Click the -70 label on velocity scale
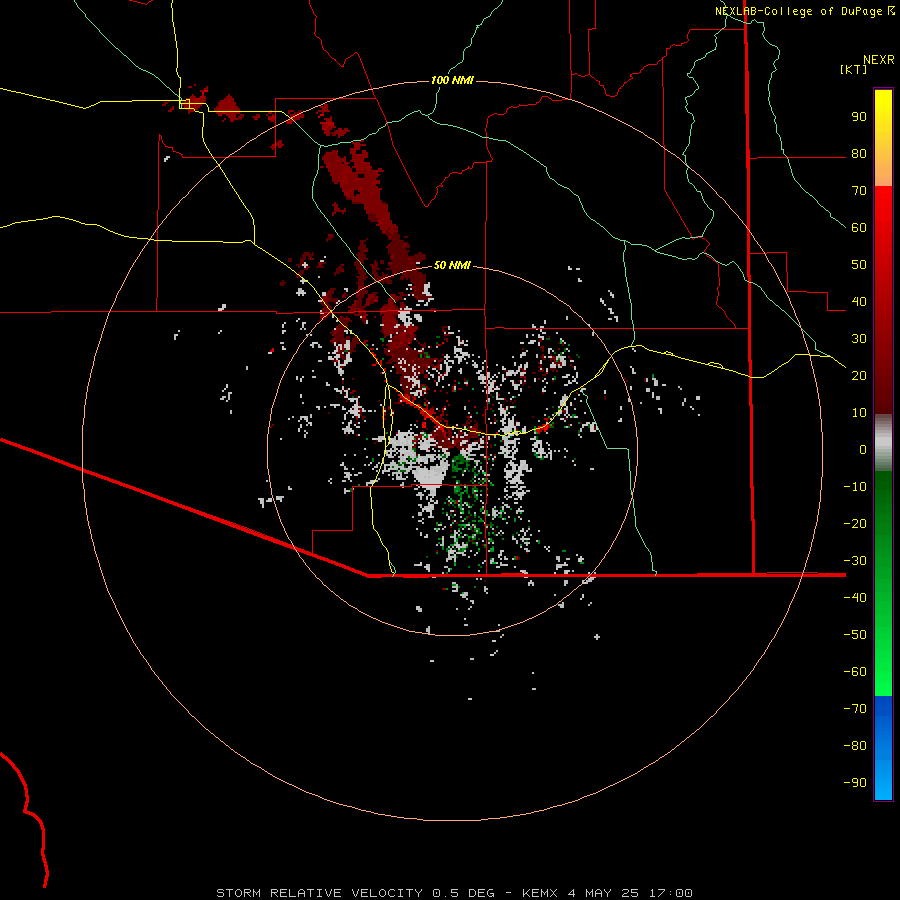This screenshot has width=900, height=900. coord(855,709)
